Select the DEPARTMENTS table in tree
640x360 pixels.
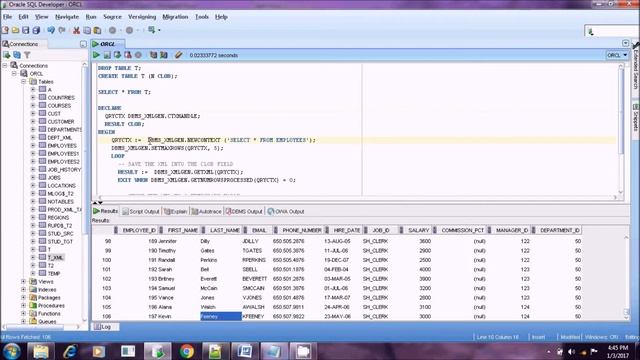pyautogui.click(x=65, y=129)
